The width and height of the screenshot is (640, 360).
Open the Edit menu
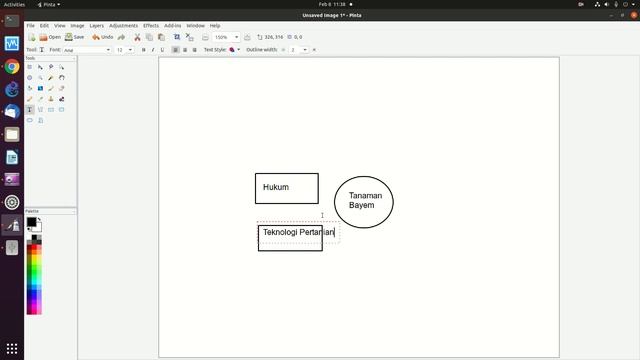tap(44, 26)
